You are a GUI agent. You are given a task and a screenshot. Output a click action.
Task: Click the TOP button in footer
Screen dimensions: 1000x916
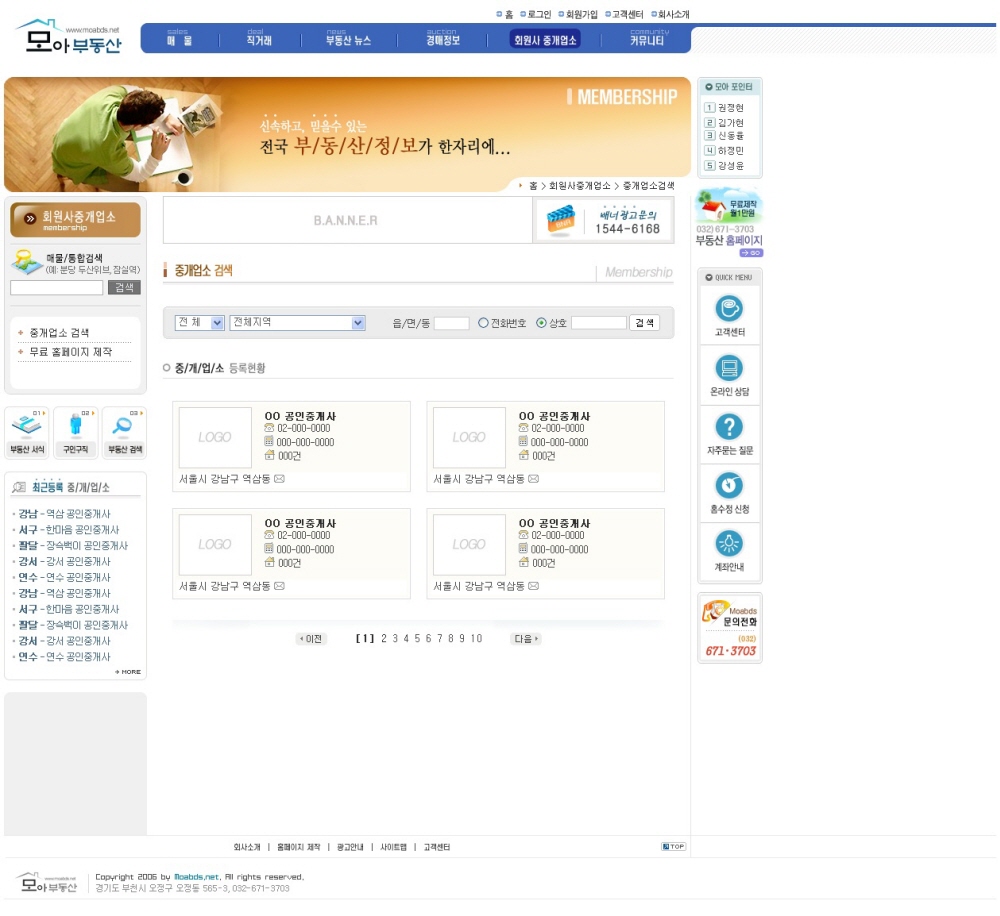coord(673,847)
